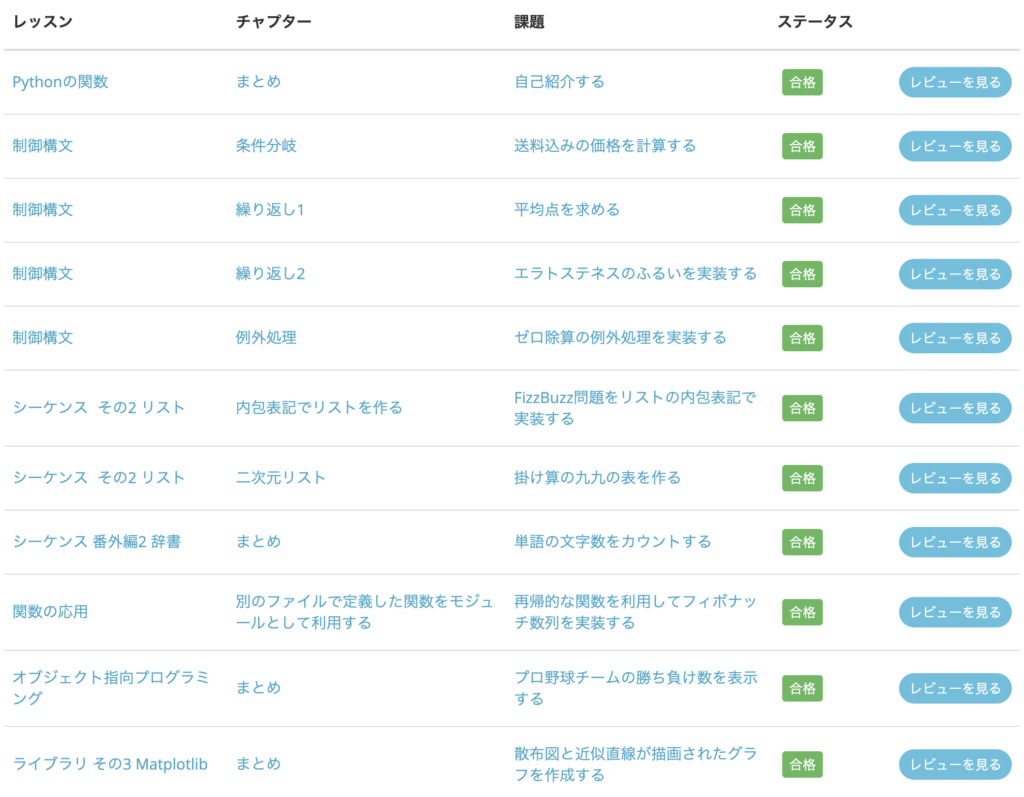
Task: Select the 二次元リスト chapter link
Action: coord(280,478)
